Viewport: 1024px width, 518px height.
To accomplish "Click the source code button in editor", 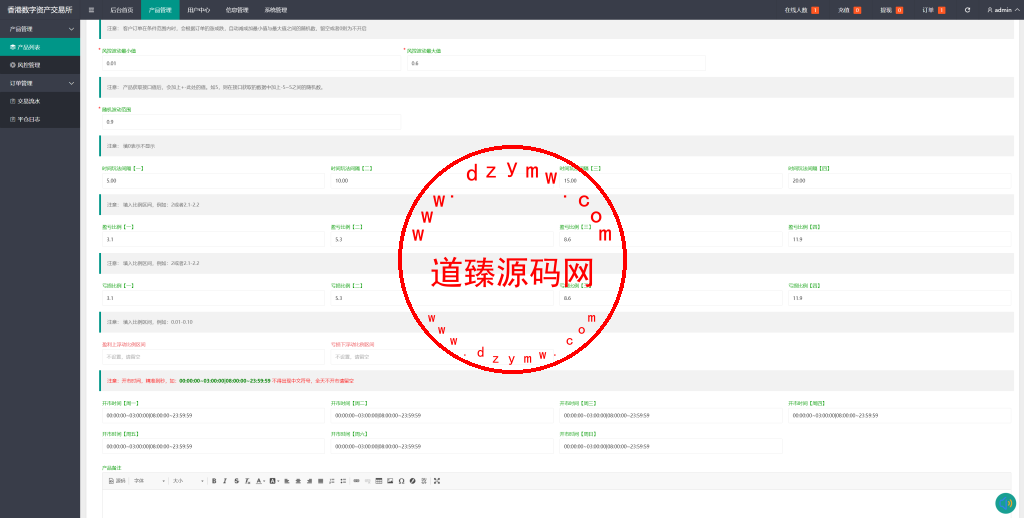I will (117, 481).
